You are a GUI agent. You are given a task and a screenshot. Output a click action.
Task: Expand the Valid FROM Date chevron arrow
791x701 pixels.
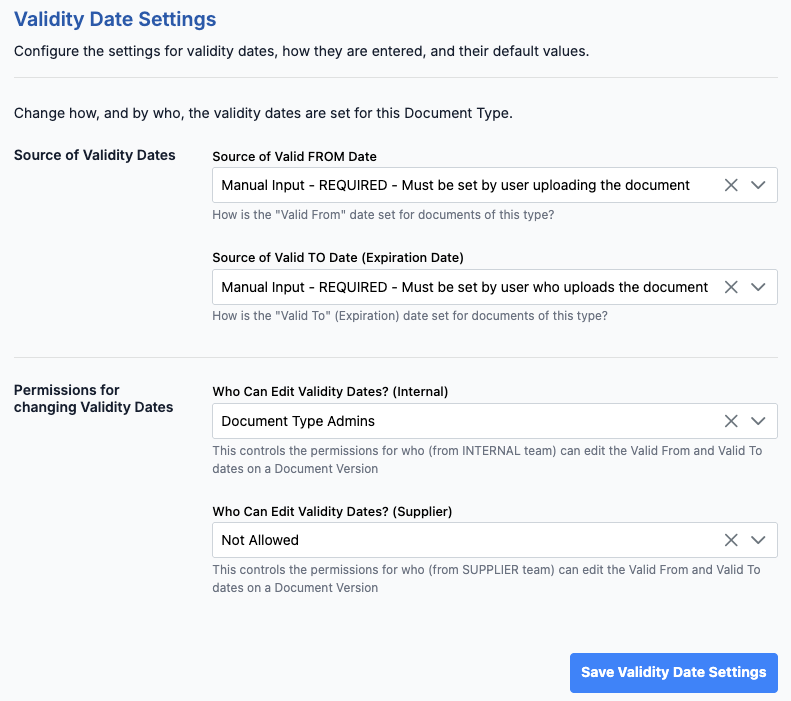pyautogui.click(x=758, y=185)
